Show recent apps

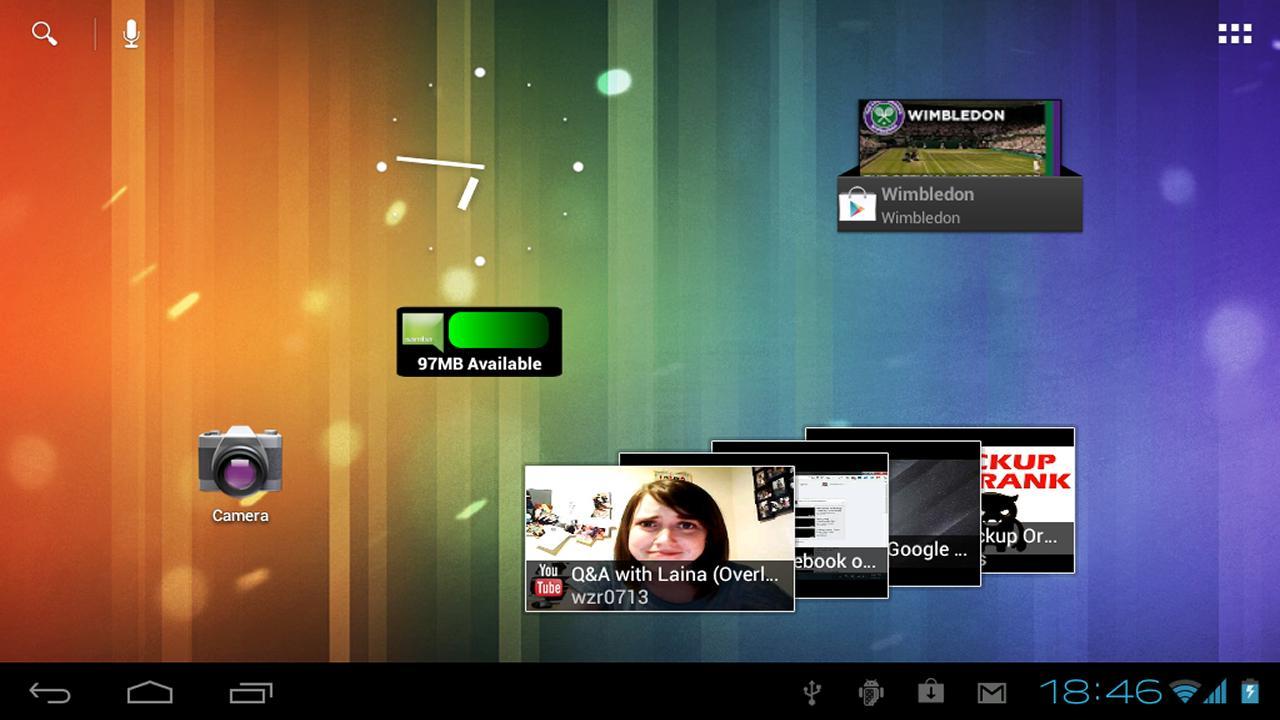(x=250, y=692)
